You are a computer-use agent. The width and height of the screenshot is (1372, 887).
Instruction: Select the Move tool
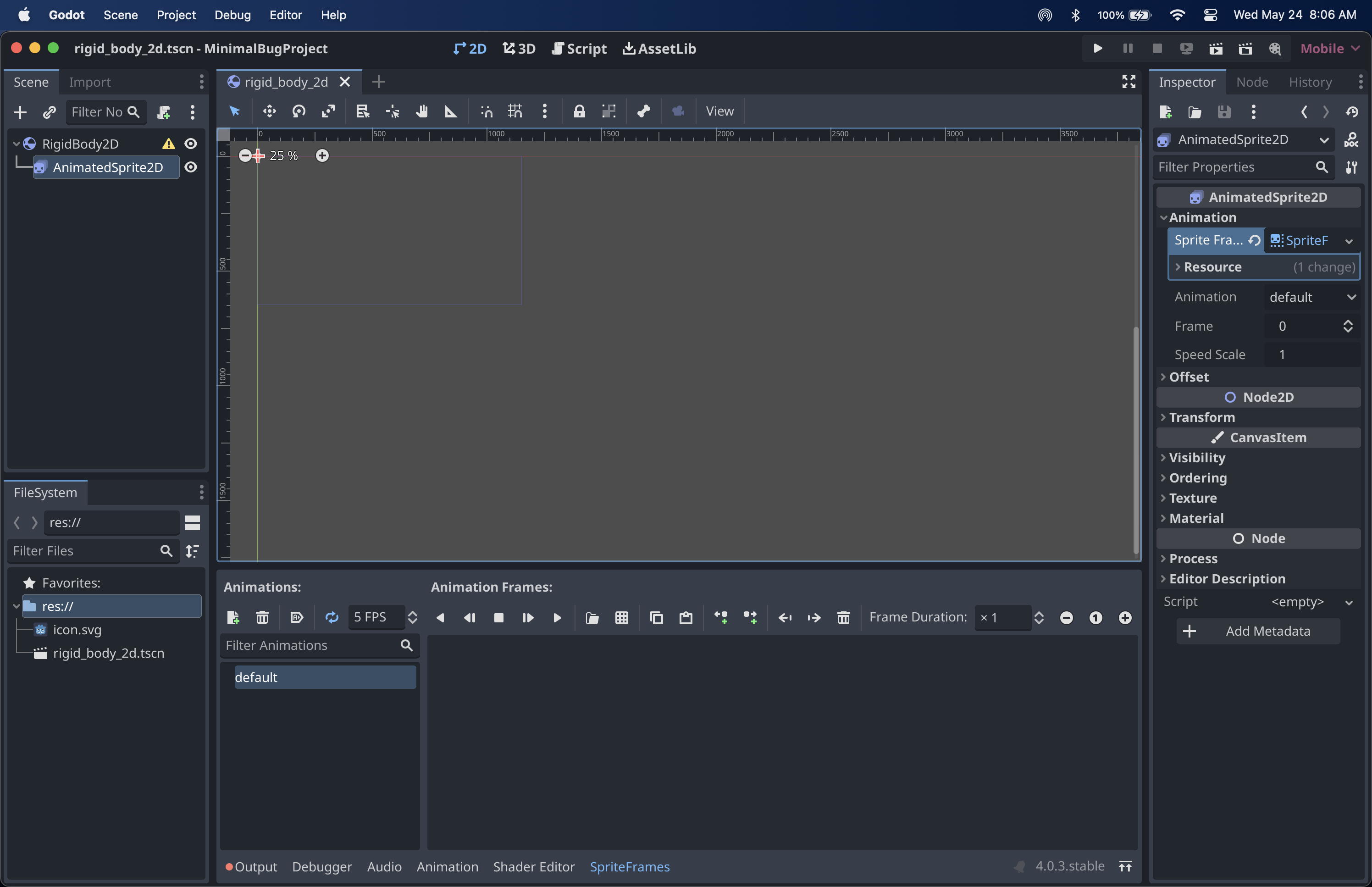(270, 111)
